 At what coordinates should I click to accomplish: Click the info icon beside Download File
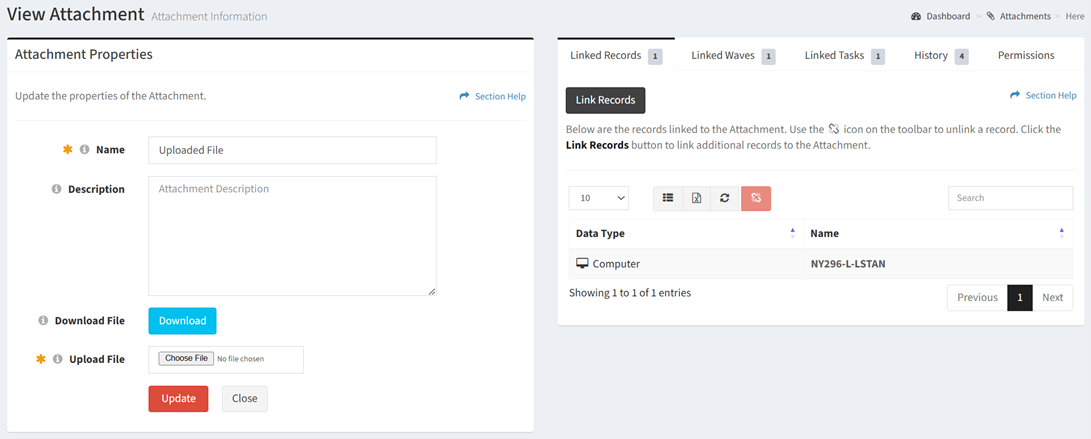[x=43, y=321]
